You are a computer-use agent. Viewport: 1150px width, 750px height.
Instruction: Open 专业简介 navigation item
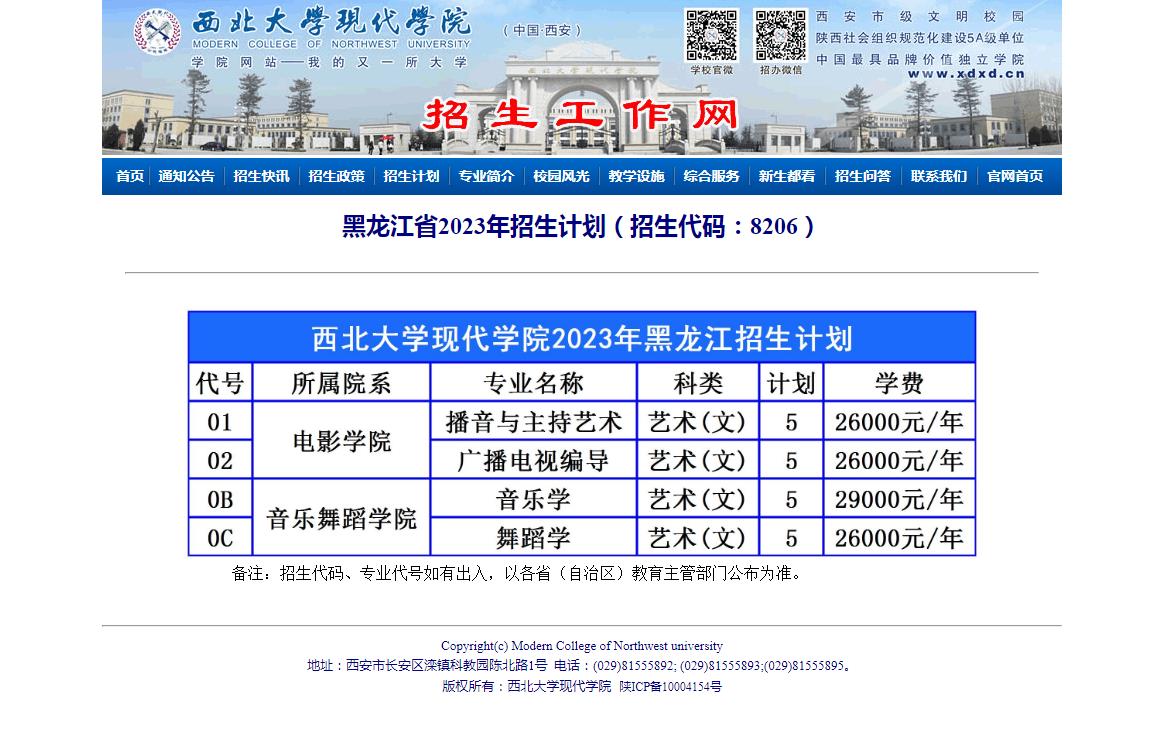(486, 176)
